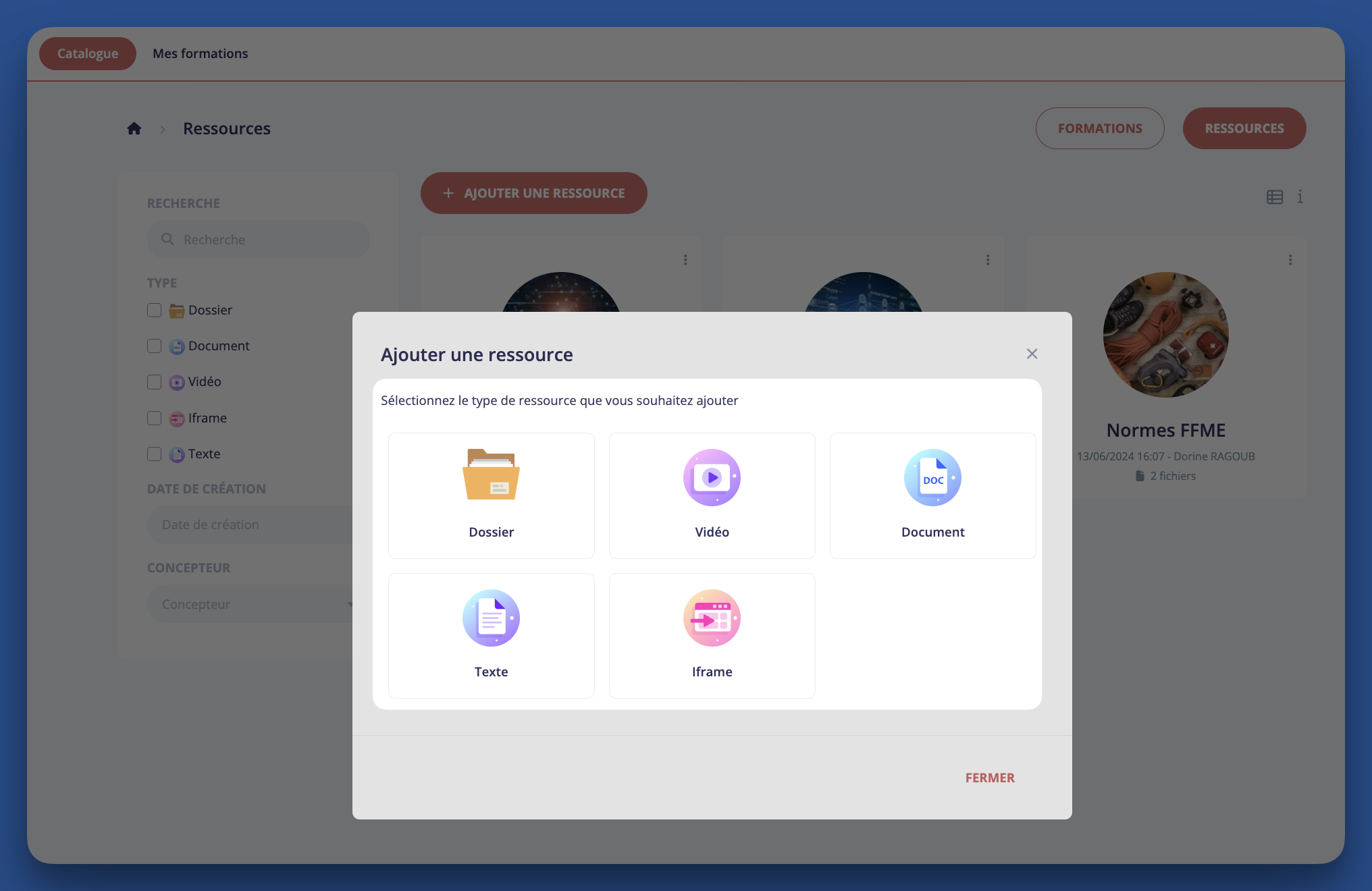Tick the Document type checkbox
Image resolution: width=1372 pixels, height=891 pixels.
point(154,346)
